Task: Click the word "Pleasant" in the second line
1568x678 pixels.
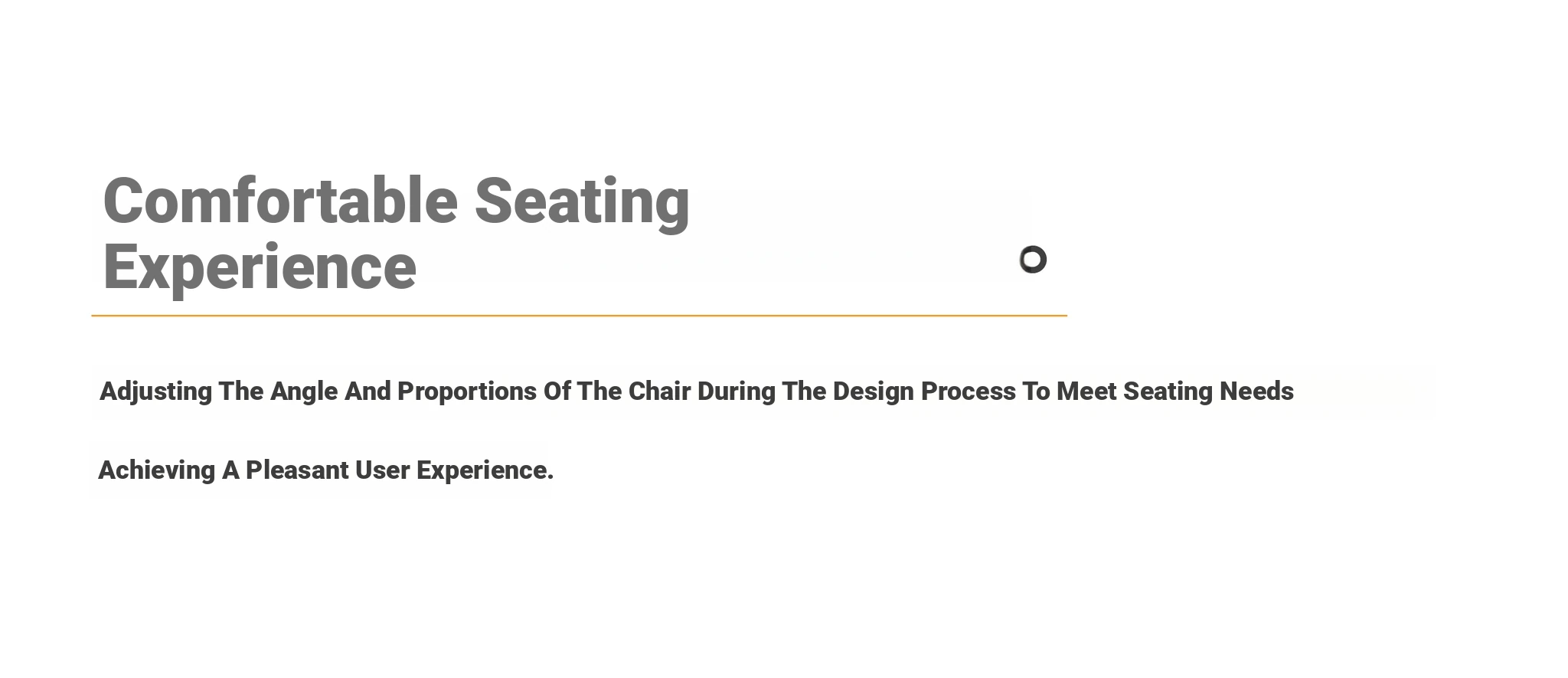Action: click(297, 470)
